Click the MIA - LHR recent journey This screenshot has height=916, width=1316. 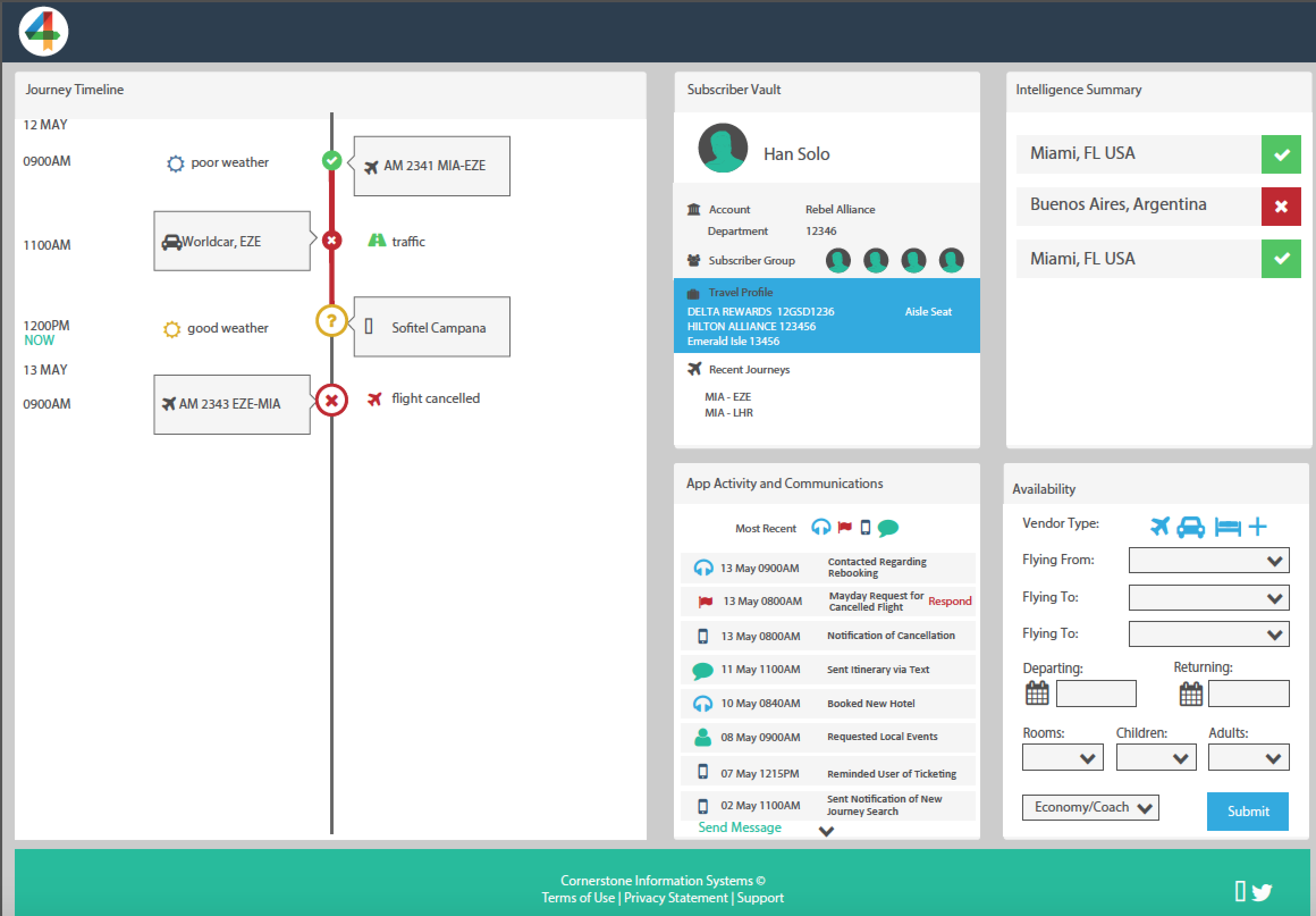(728, 413)
